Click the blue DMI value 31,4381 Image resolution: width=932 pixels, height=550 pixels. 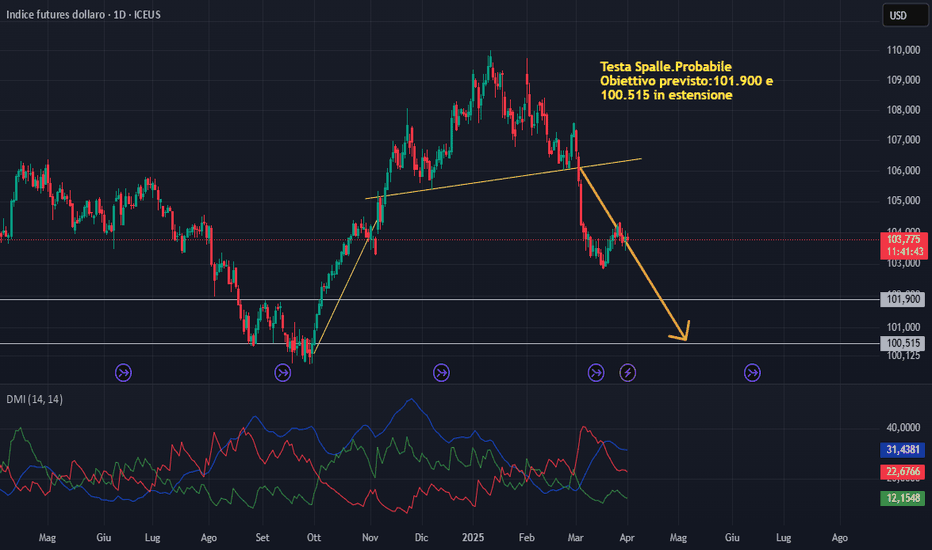coord(902,450)
